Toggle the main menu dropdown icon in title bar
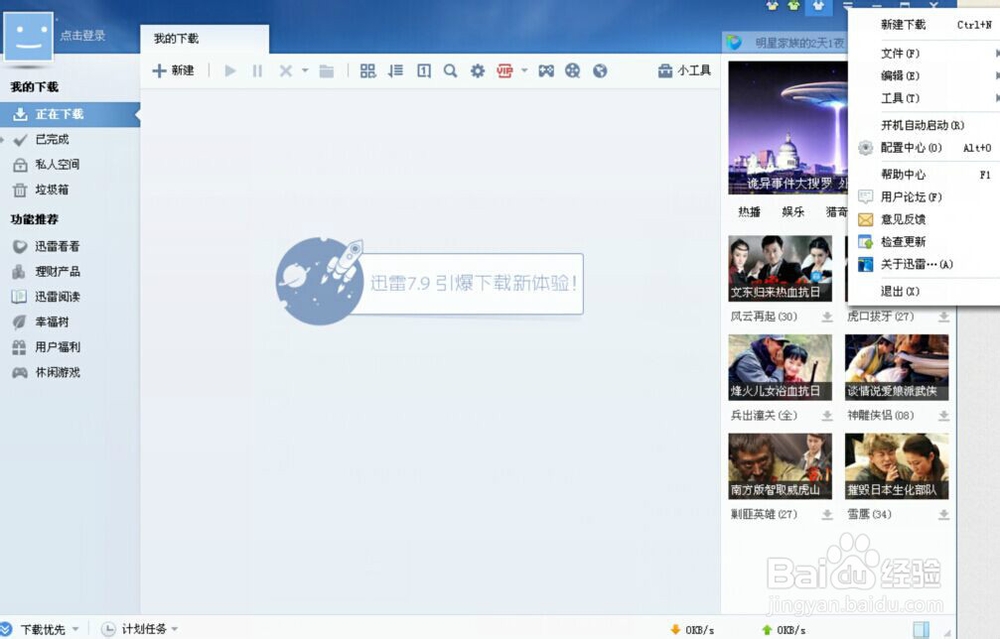1000x639 pixels. (x=848, y=6)
